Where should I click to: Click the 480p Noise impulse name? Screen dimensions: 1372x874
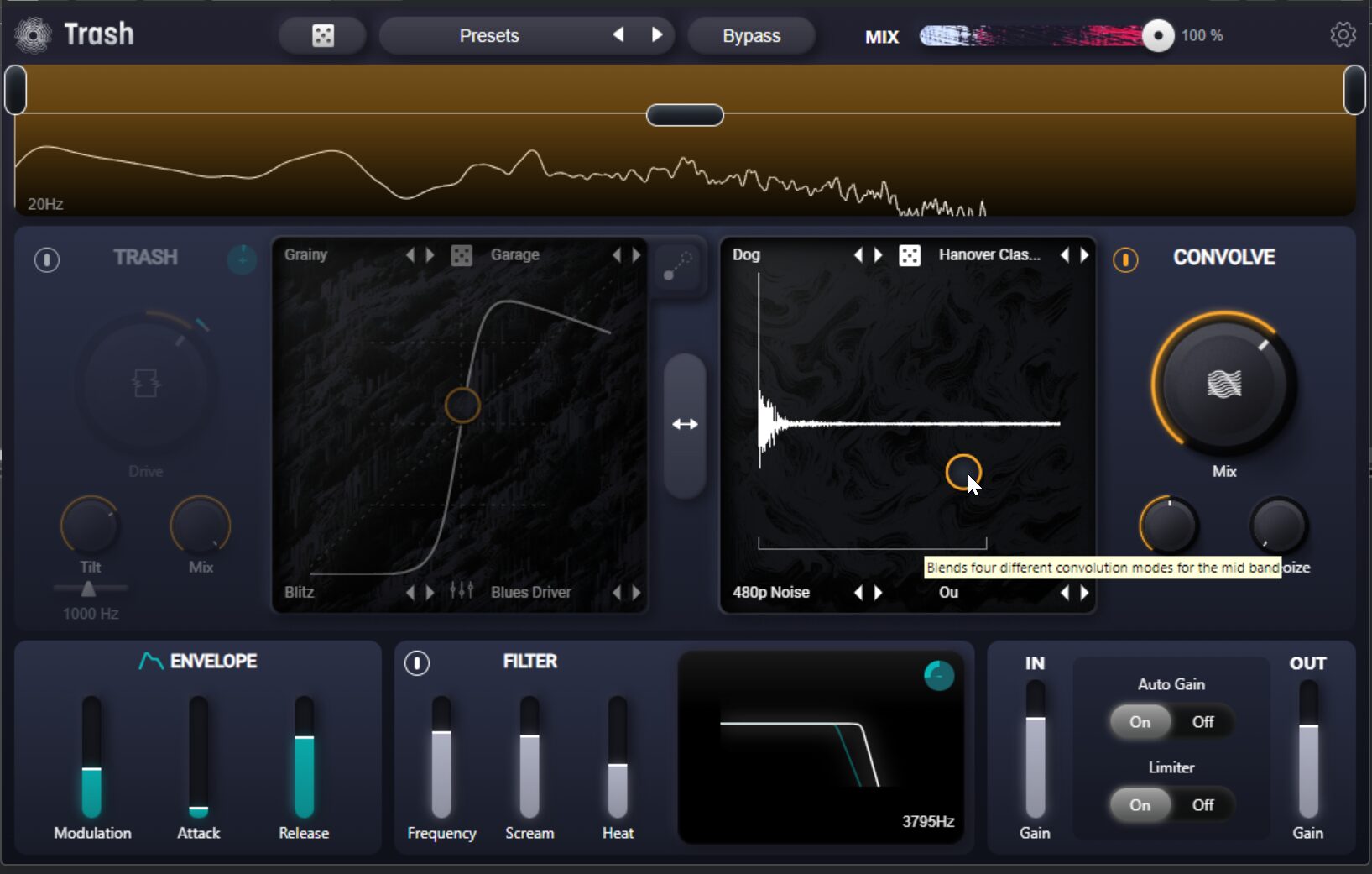pyautogui.click(x=770, y=592)
